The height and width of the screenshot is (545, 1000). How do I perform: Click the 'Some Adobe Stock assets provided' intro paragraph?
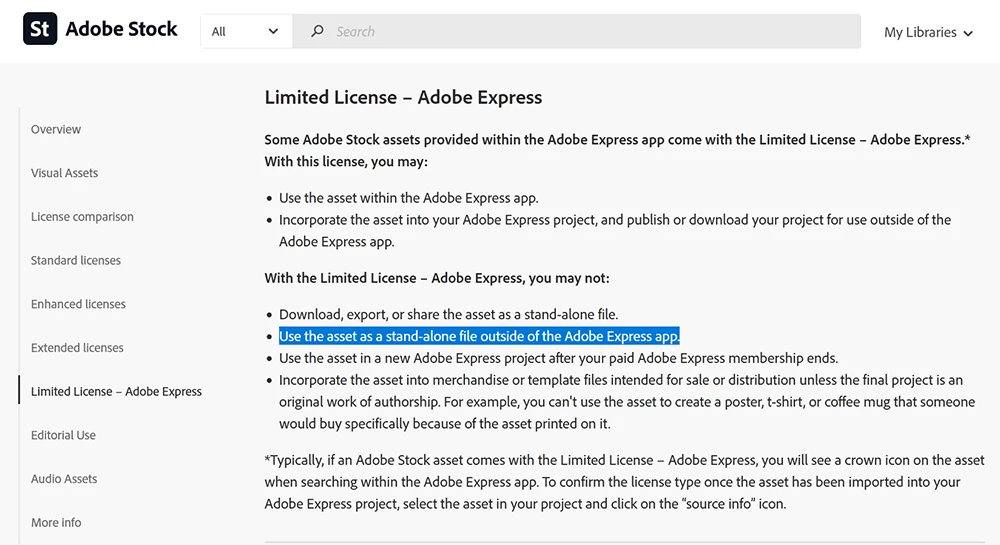pyautogui.click(x=617, y=150)
